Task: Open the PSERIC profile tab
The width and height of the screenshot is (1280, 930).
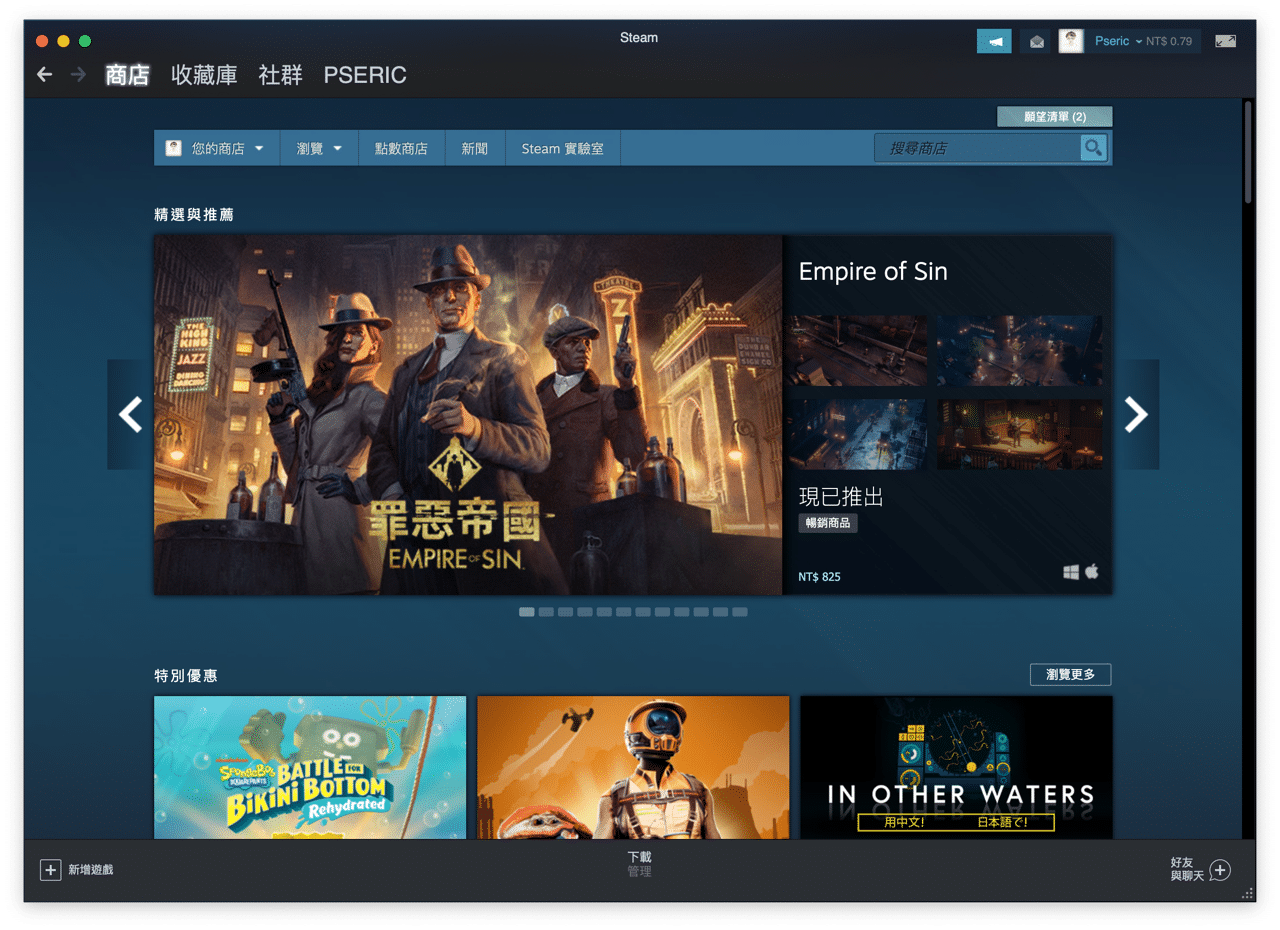Action: pos(365,75)
